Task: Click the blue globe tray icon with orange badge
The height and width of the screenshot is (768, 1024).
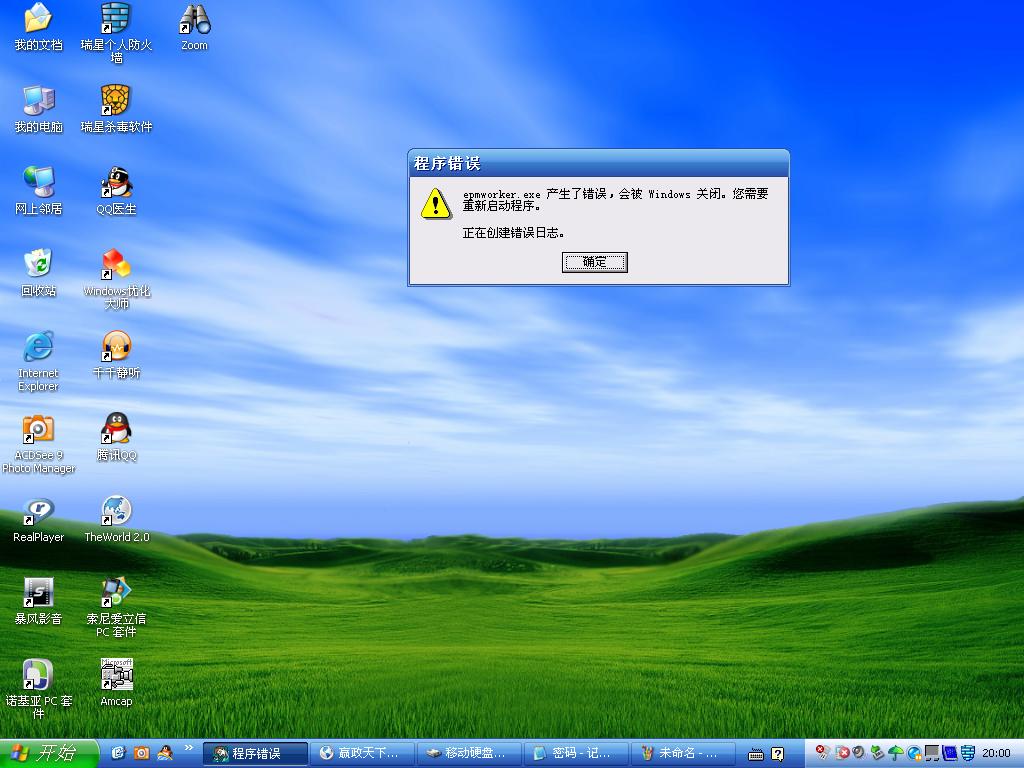Action: [914, 754]
